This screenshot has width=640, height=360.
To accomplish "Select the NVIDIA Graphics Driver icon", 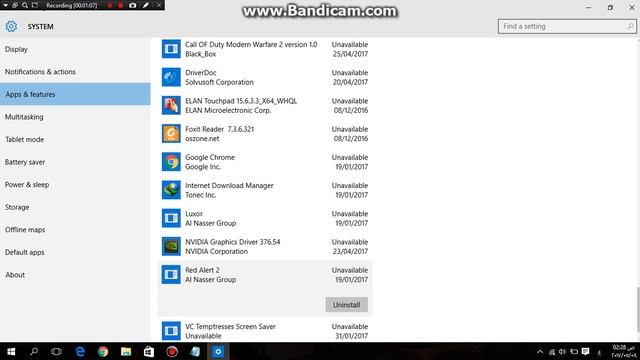I will (171, 246).
